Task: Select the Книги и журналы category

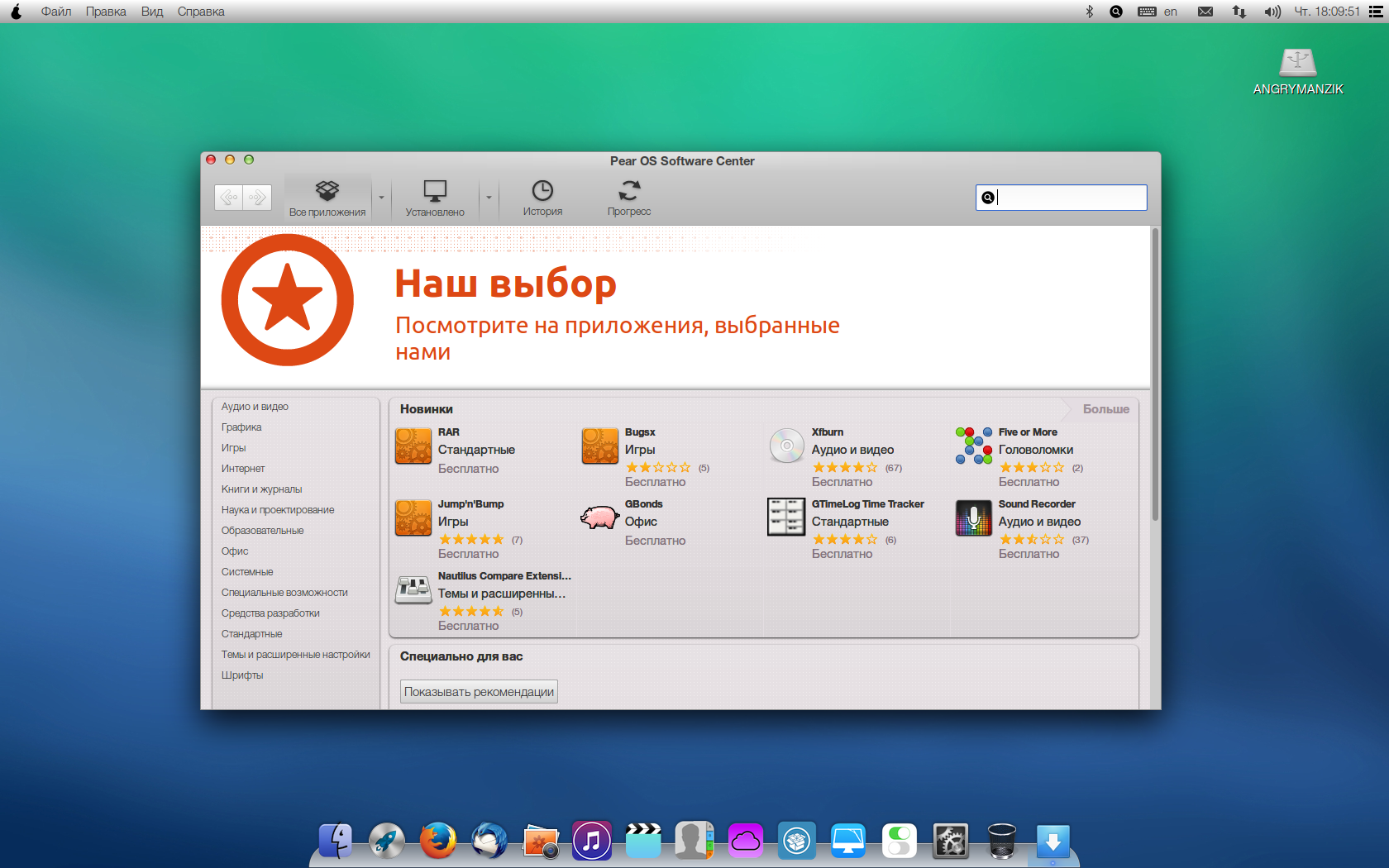Action: (261, 489)
